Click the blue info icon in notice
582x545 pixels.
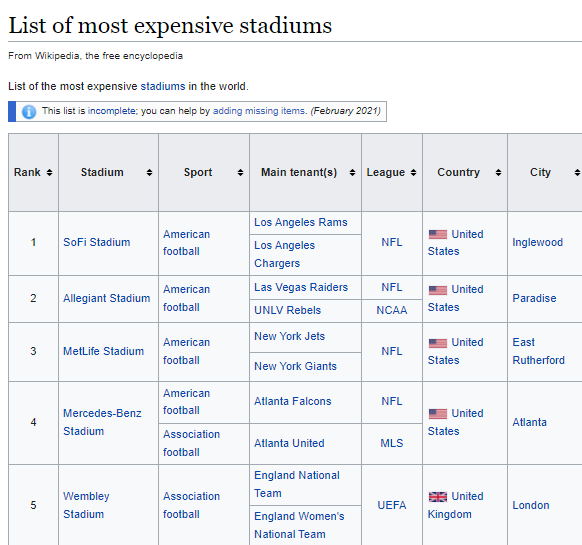pyautogui.click(x=29, y=111)
